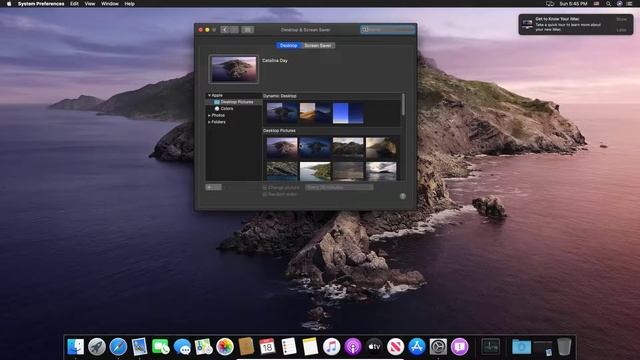Image resolution: width=640 pixels, height=360 pixels.
Task: Click the search field in preferences
Action: (x=388, y=29)
